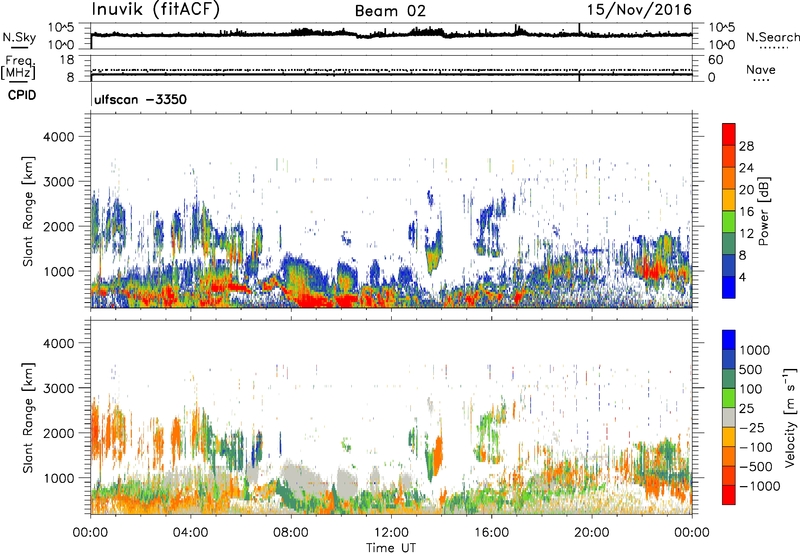Click the 18 MHz frequency tick label
The image size is (800, 554).
(67, 60)
